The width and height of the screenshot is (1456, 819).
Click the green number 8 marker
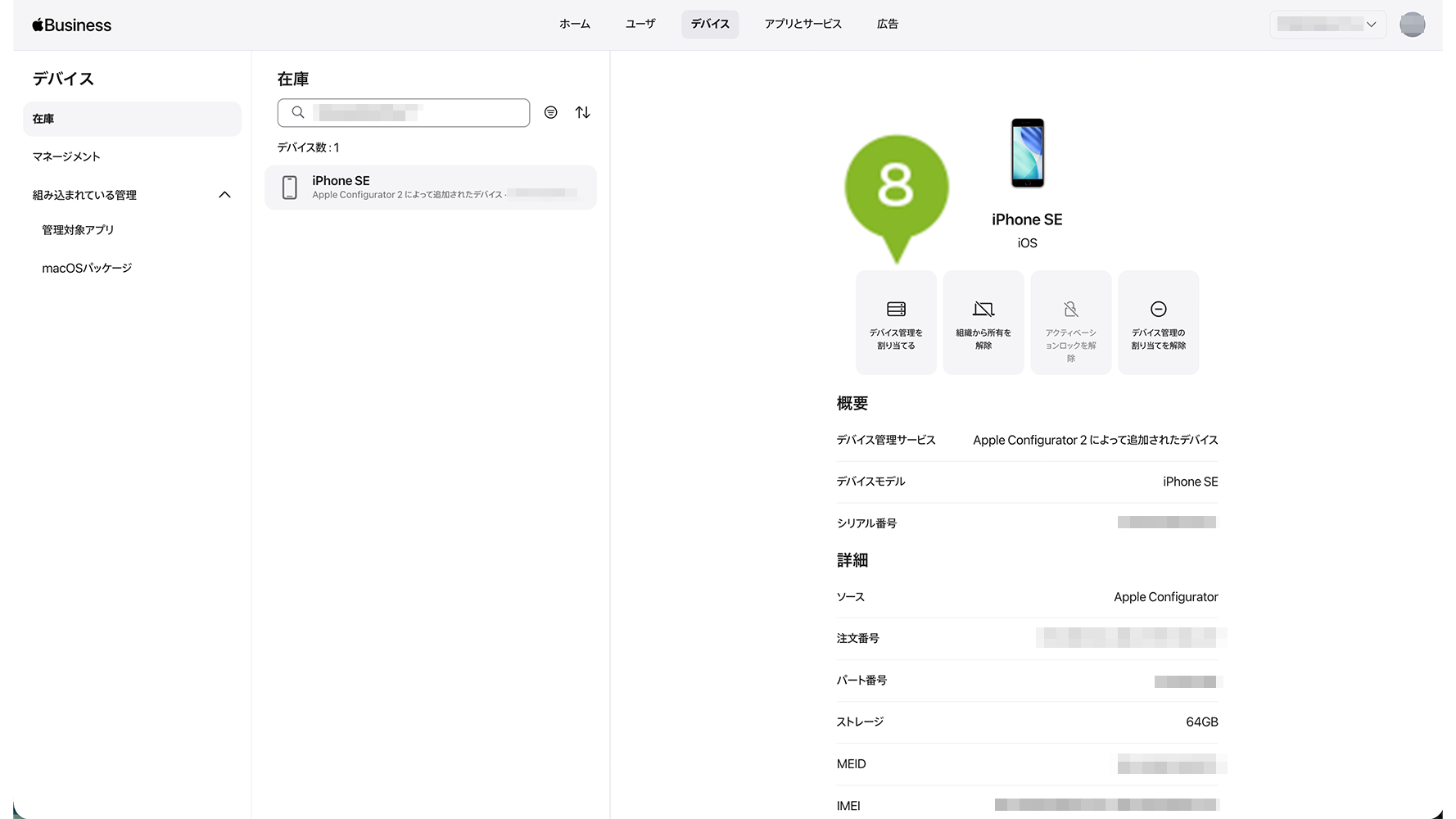coord(896,187)
